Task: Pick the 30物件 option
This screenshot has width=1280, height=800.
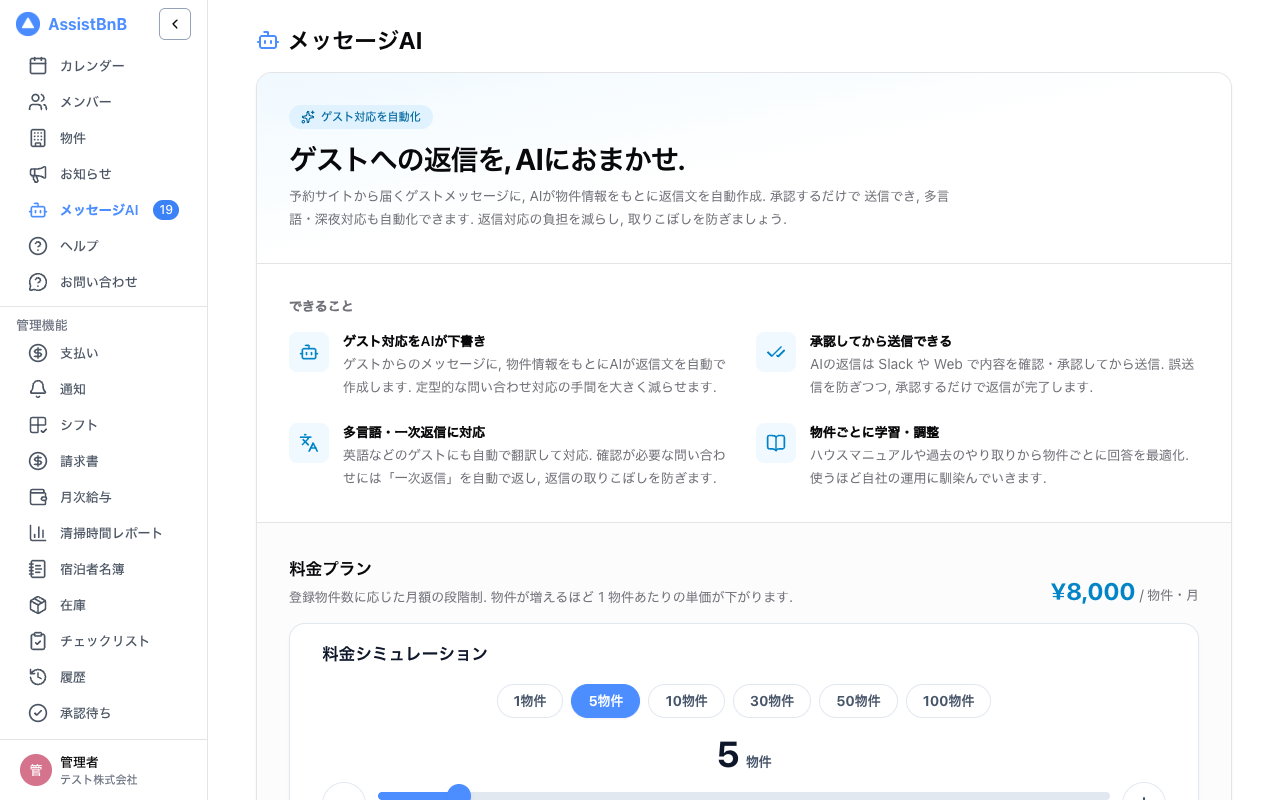Action: click(772, 701)
